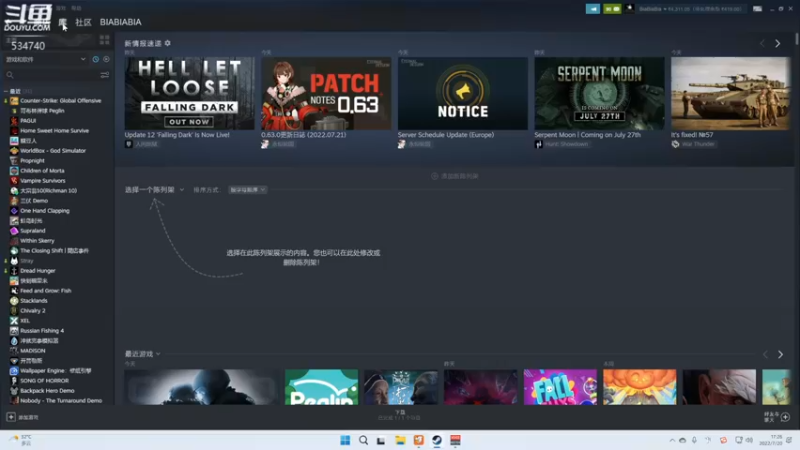Click the library search field
This screenshot has width=800, height=450.
click(51, 75)
